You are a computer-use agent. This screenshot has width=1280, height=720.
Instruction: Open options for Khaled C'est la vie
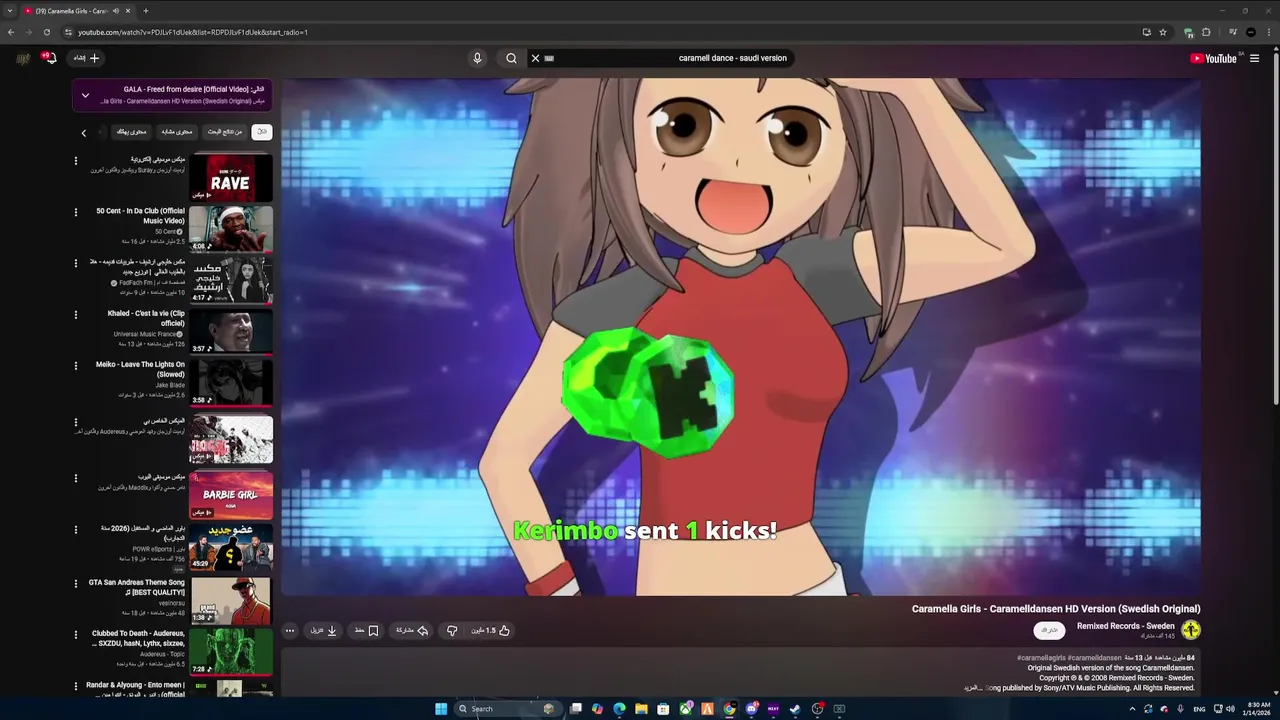(x=76, y=315)
